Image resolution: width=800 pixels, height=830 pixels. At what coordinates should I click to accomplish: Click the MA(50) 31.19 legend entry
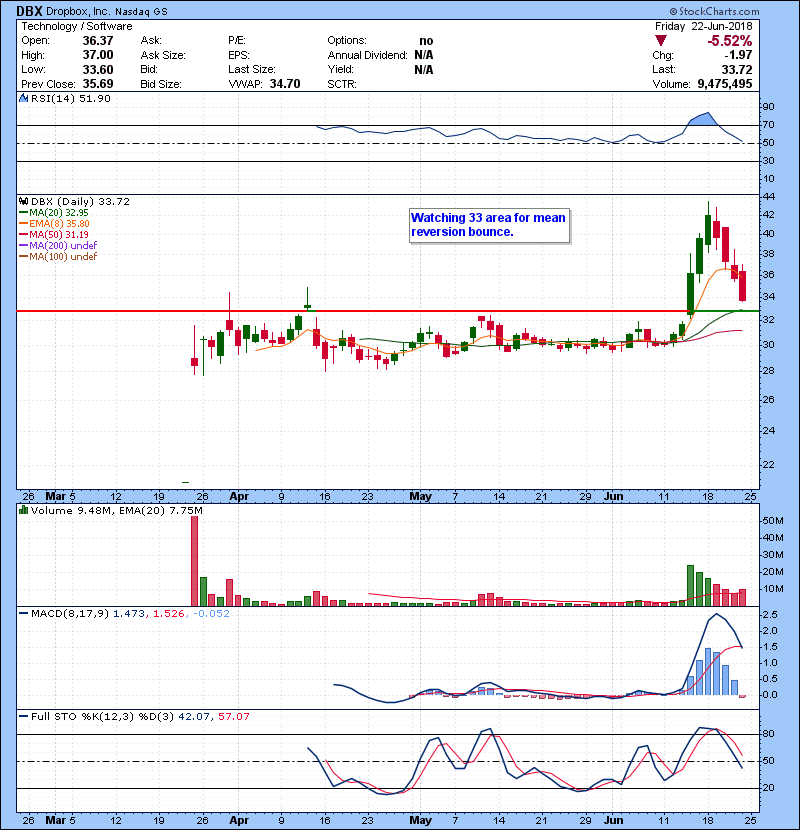click(54, 234)
